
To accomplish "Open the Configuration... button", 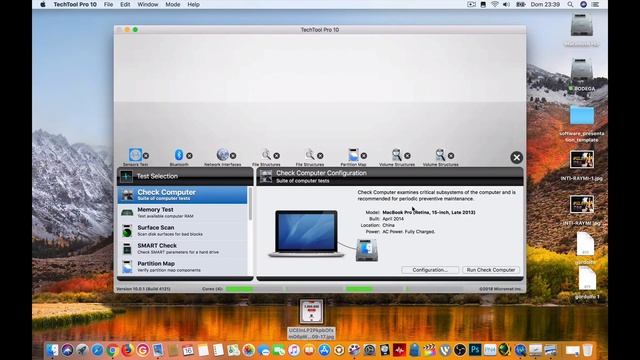I will [430, 270].
